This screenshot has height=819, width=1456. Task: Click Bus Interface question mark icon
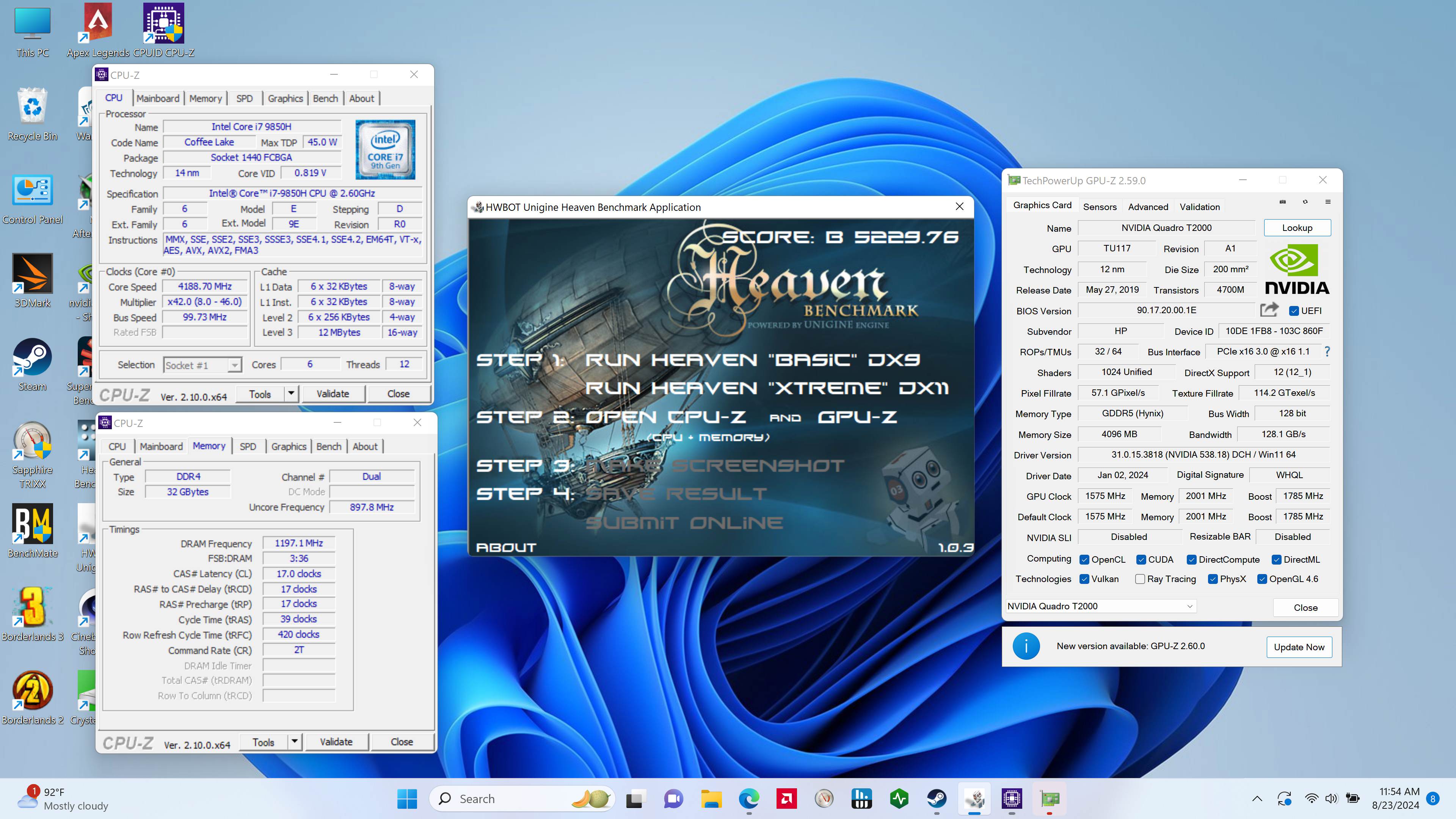[1327, 351]
